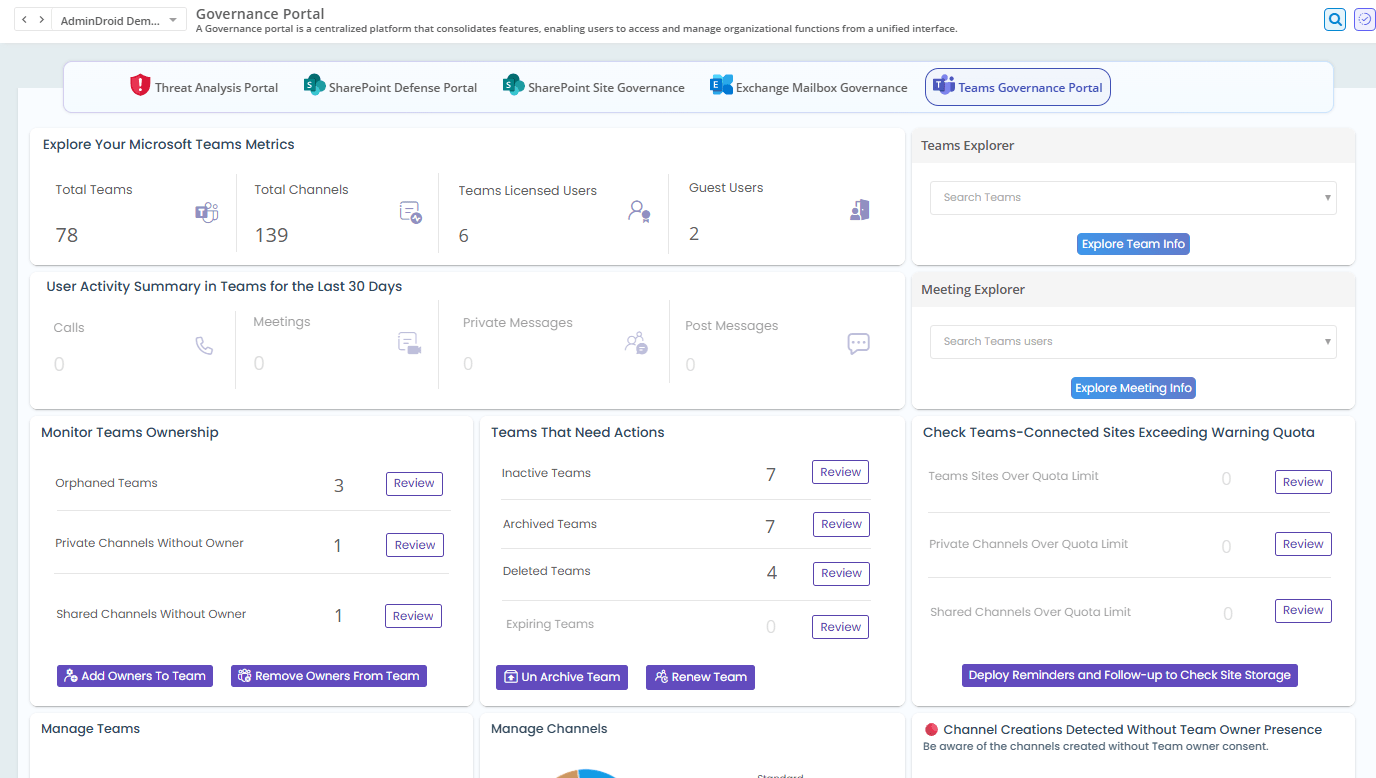Click the Renew Team button
The height and width of the screenshot is (778, 1376).
coord(700,677)
